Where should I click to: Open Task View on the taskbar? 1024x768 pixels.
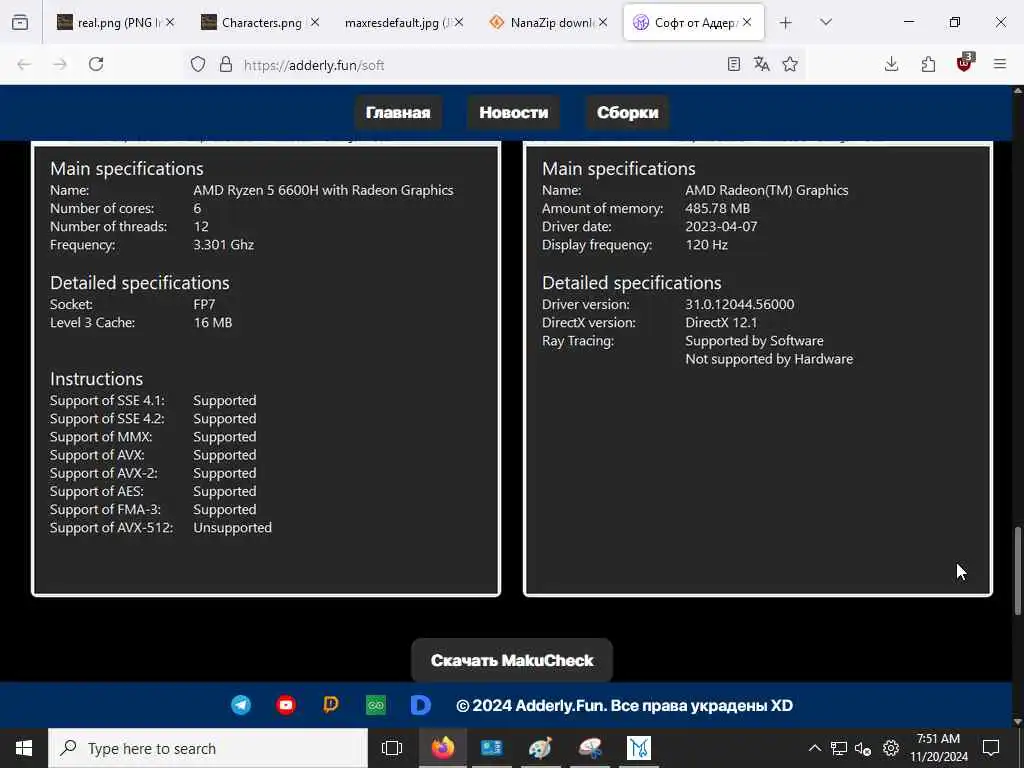[392, 748]
